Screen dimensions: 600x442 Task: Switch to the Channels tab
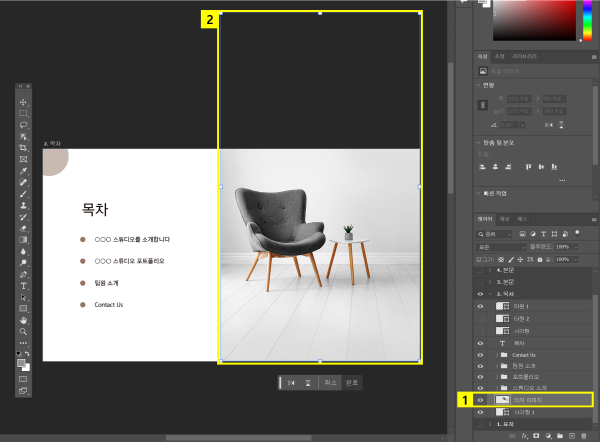(x=504, y=219)
